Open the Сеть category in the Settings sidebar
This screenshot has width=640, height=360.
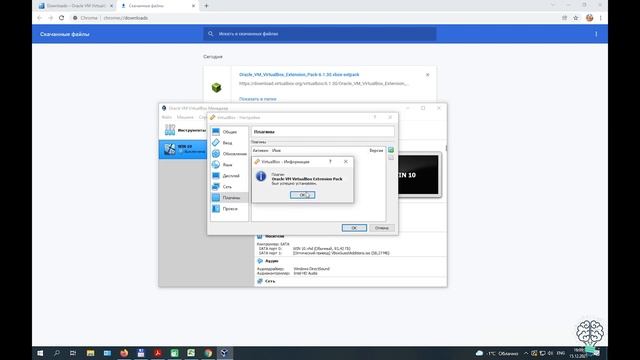pyautogui.click(x=229, y=187)
